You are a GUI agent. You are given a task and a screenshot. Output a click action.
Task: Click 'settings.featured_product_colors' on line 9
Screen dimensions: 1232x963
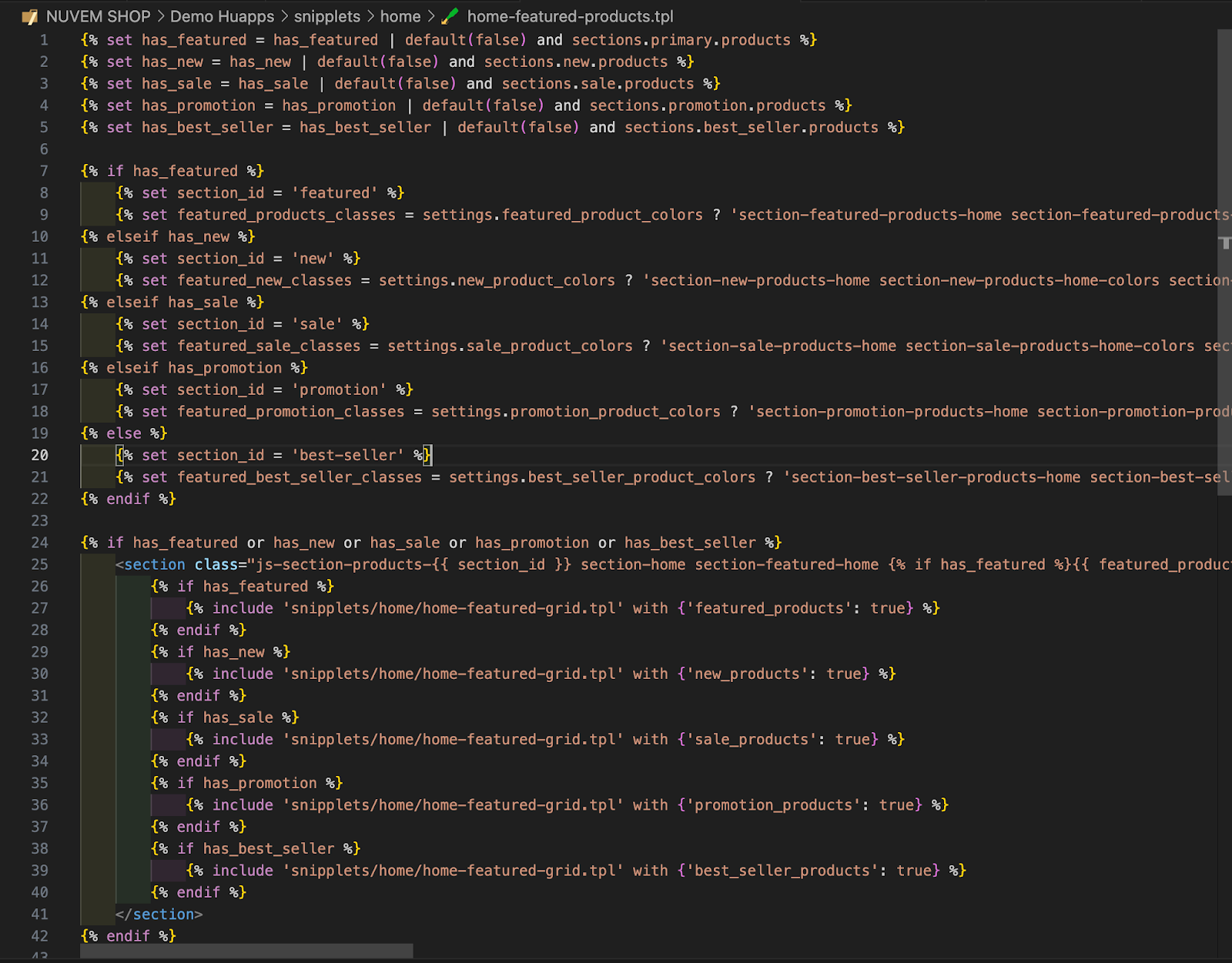coord(563,215)
